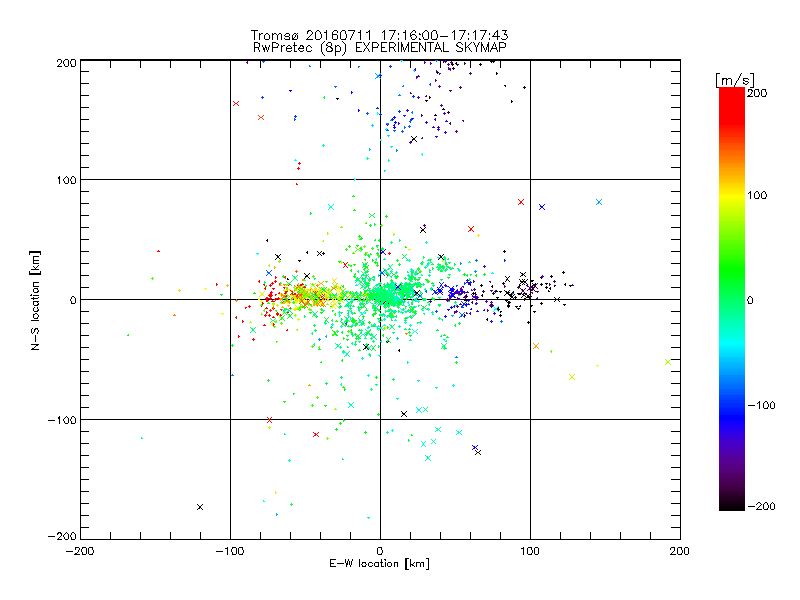Click the orange X marker right of x=100
Image resolution: width=800 pixels, height=600 pixels.
536,346
